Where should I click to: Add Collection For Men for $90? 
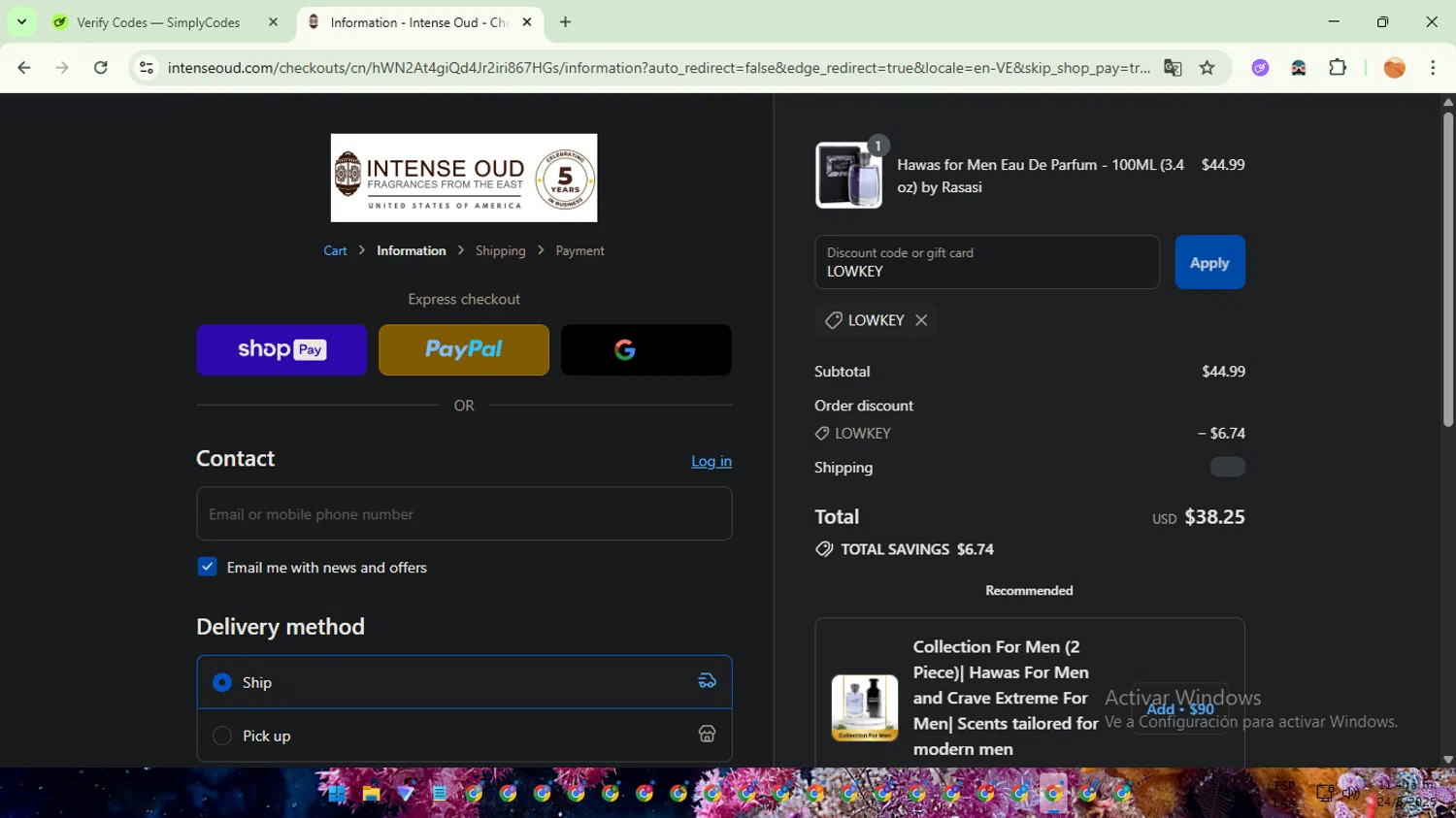pos(1180,708)
